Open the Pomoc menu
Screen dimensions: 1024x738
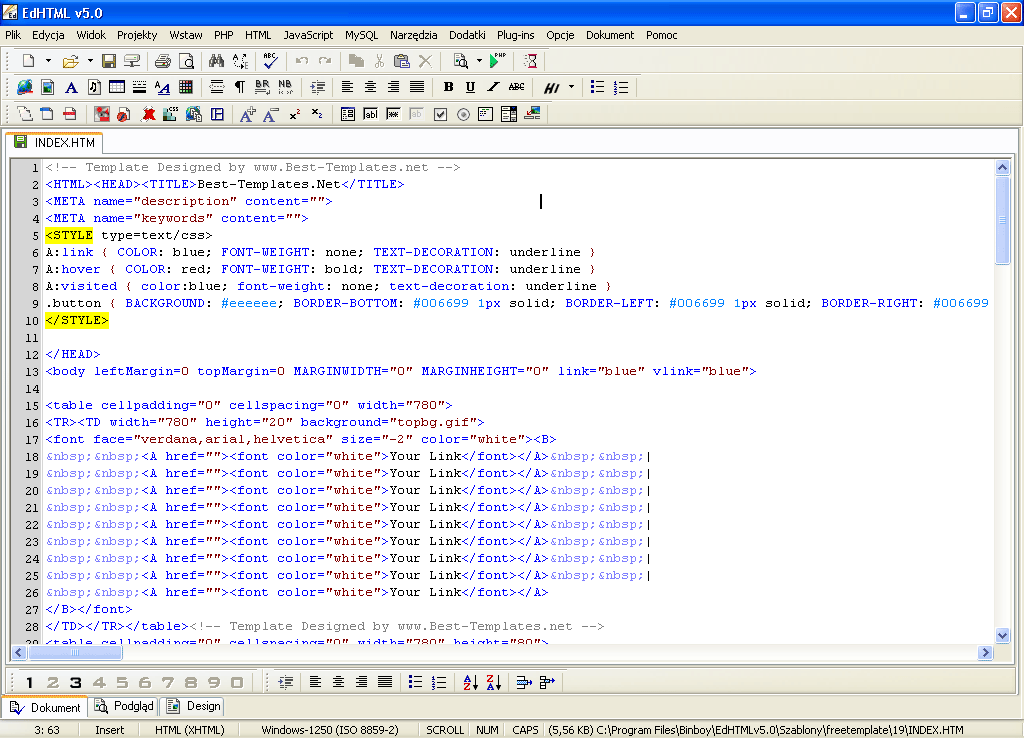662,35
